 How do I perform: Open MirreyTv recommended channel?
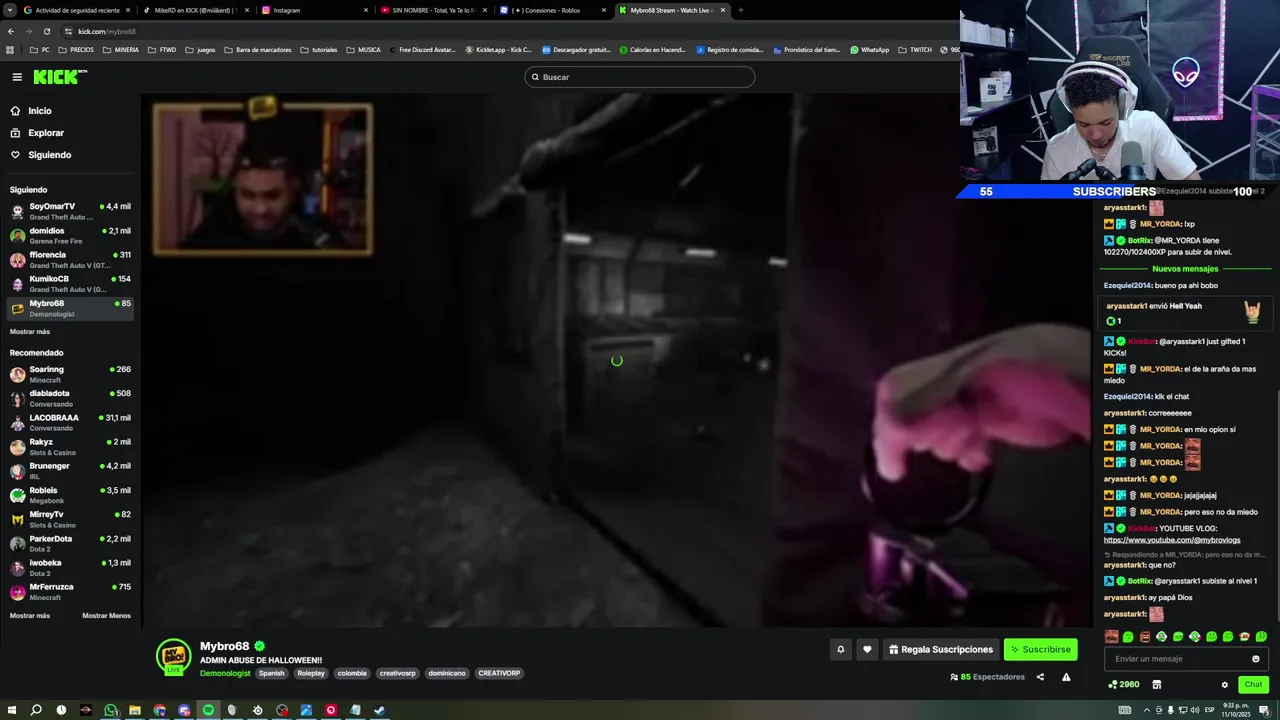pyautogui.click(x=70, y=519)
